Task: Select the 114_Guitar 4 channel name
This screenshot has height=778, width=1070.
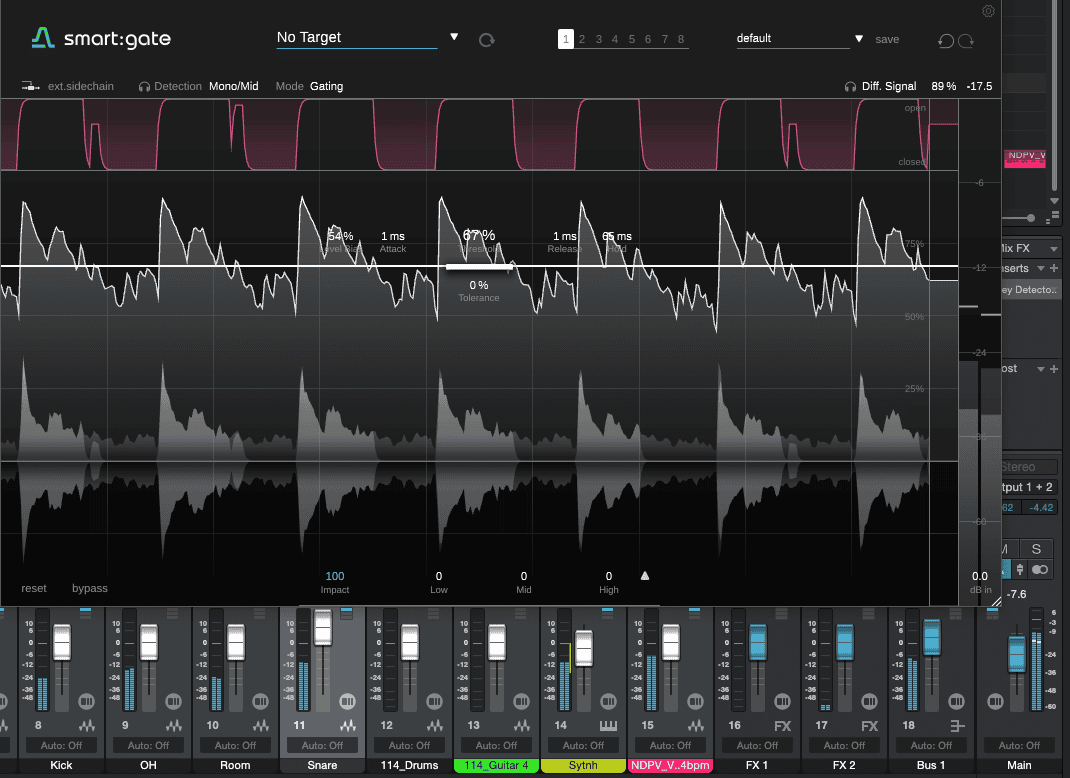Action: coord(496,765)
